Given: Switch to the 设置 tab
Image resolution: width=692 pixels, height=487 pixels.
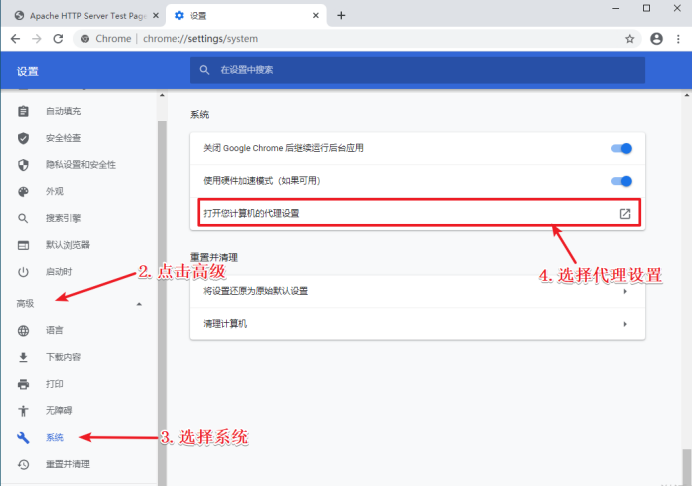Looking at the screenshot, I should point(246,15).
